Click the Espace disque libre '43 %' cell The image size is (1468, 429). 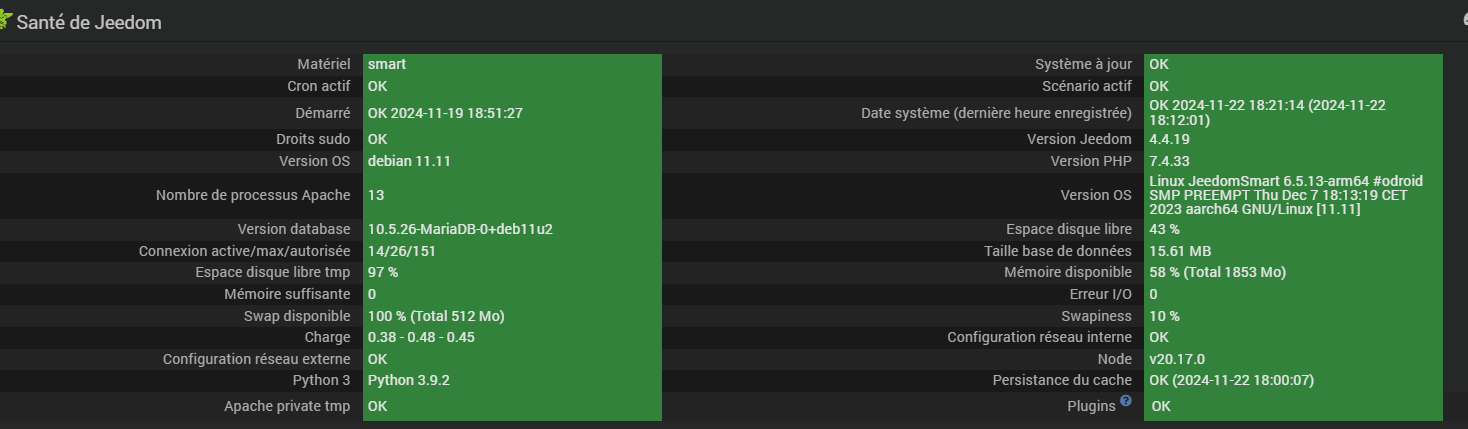(x=1164, y=229)
